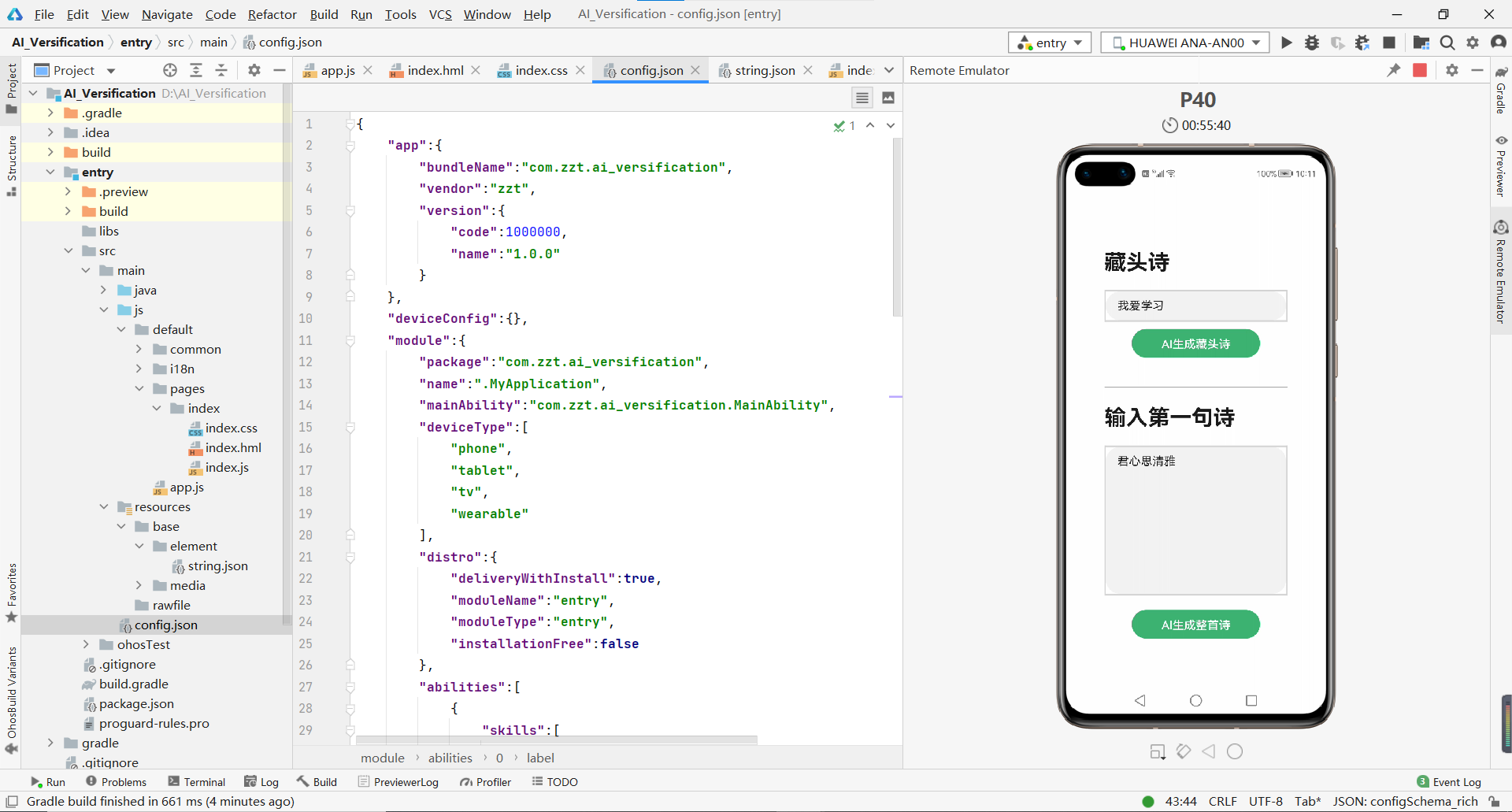Stop the running process in the main toolbar
This screenshot has height=812, width=1512.
coord(1389,43)
